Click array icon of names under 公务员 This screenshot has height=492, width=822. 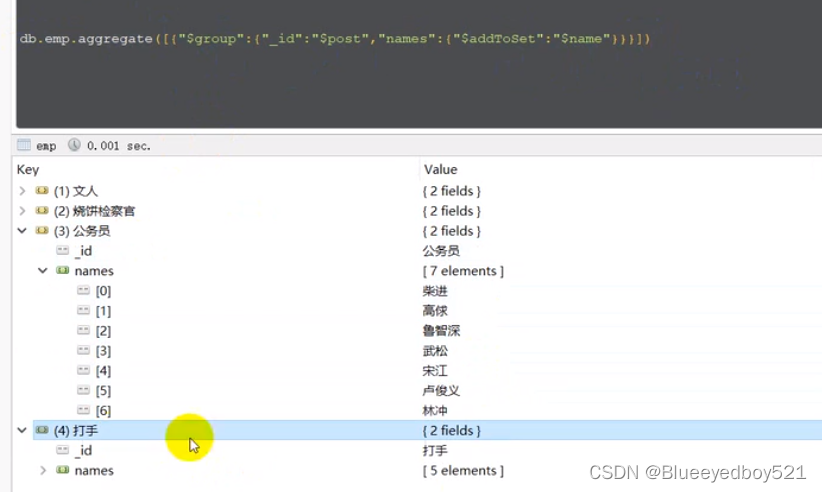(x=63, y=270)
